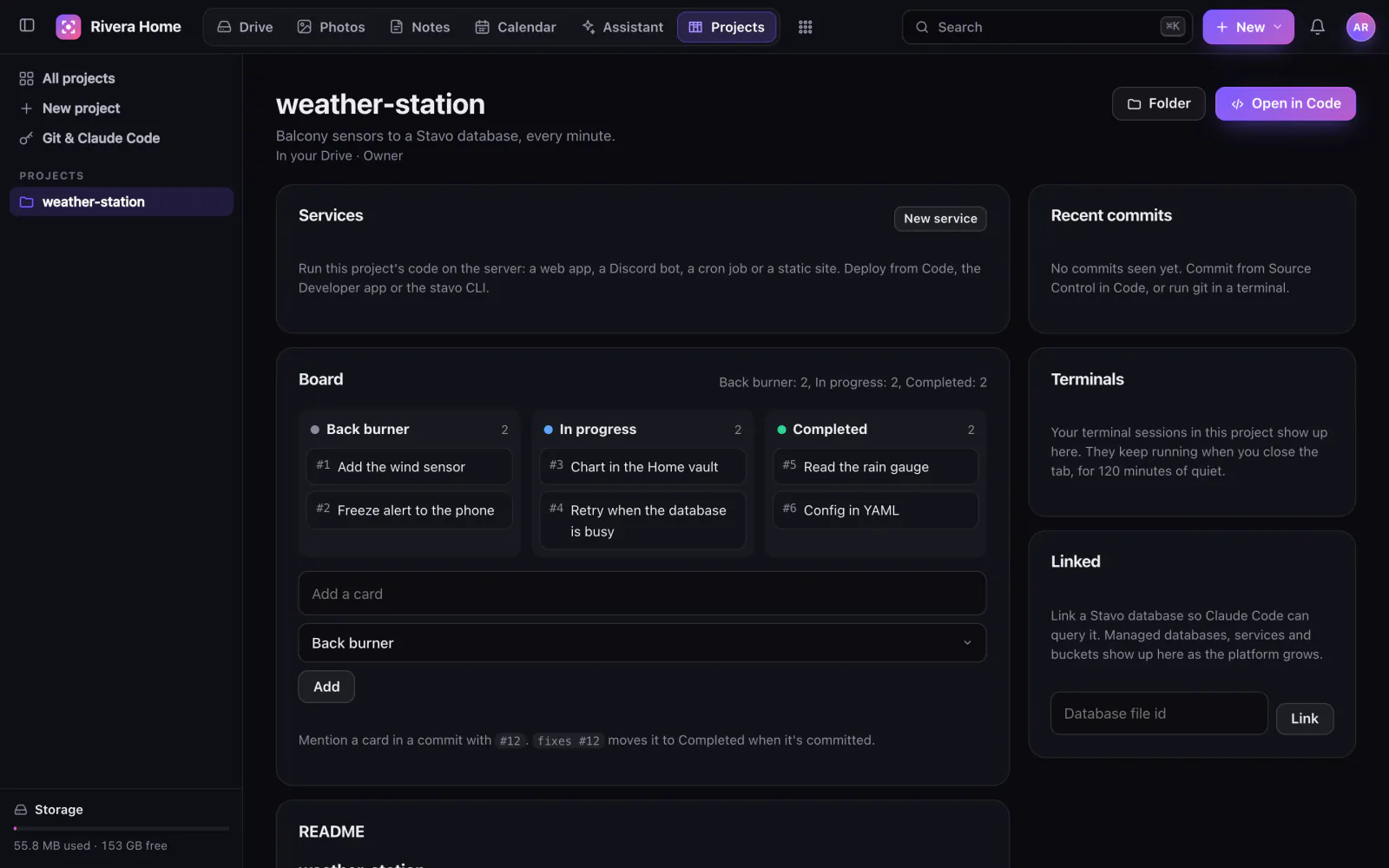Viewport: 1389px width, 868px height.
Task: Click the storage usage bar
Action: pos(122,828)
